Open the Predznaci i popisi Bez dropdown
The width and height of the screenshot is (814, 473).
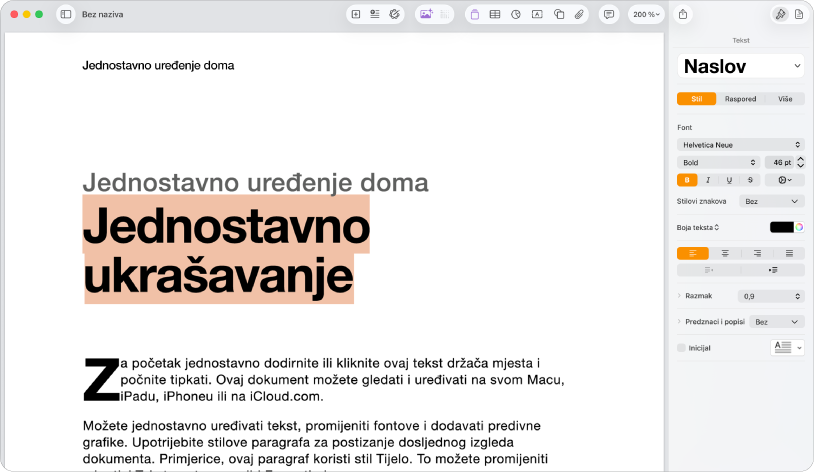tap(777, 322)
